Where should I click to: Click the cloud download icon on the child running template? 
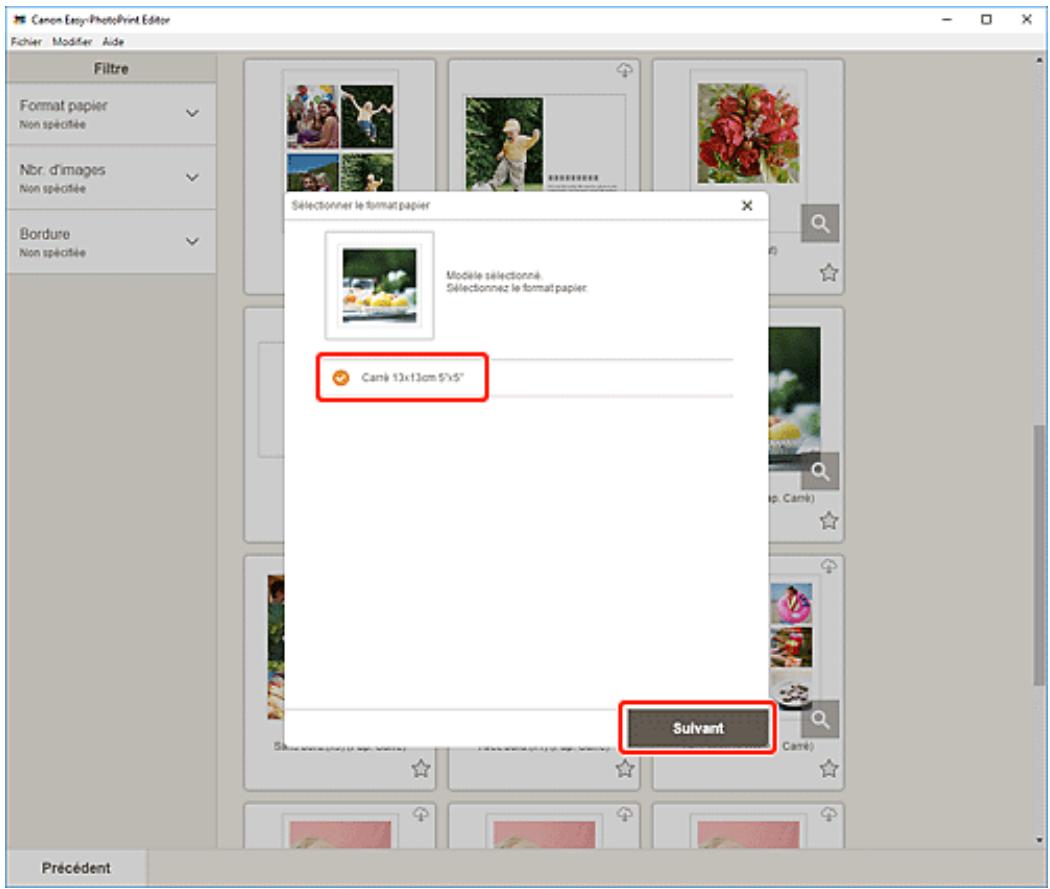coord(624,70)
